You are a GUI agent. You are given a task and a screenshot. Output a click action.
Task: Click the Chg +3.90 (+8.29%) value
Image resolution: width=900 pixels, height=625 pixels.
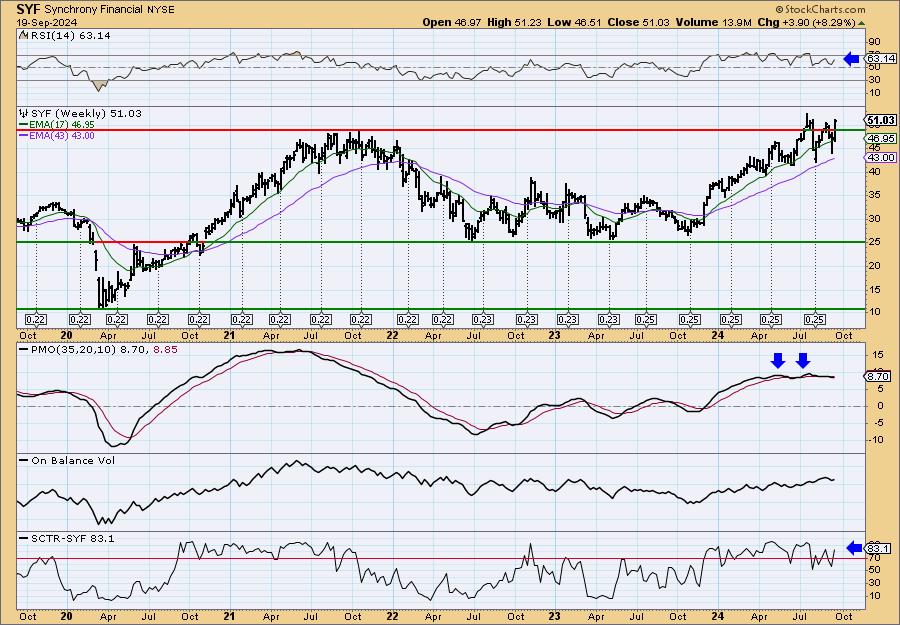coord(806,22)
